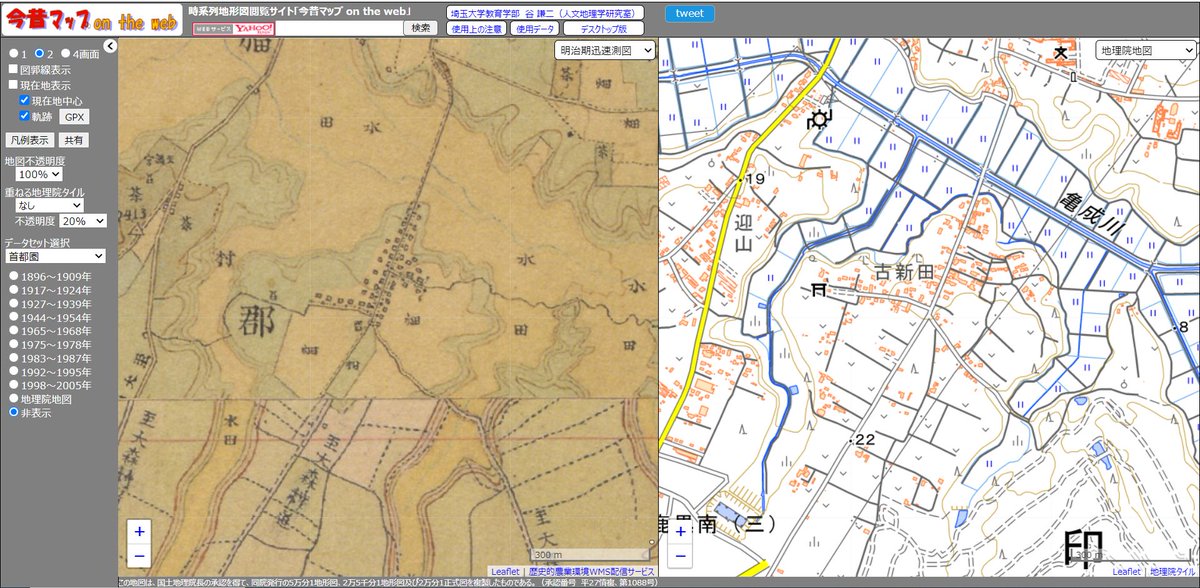Click the Yahoo web service logo
The width and height of the screenshot is (1200, 588).
(x=233, y=29)
